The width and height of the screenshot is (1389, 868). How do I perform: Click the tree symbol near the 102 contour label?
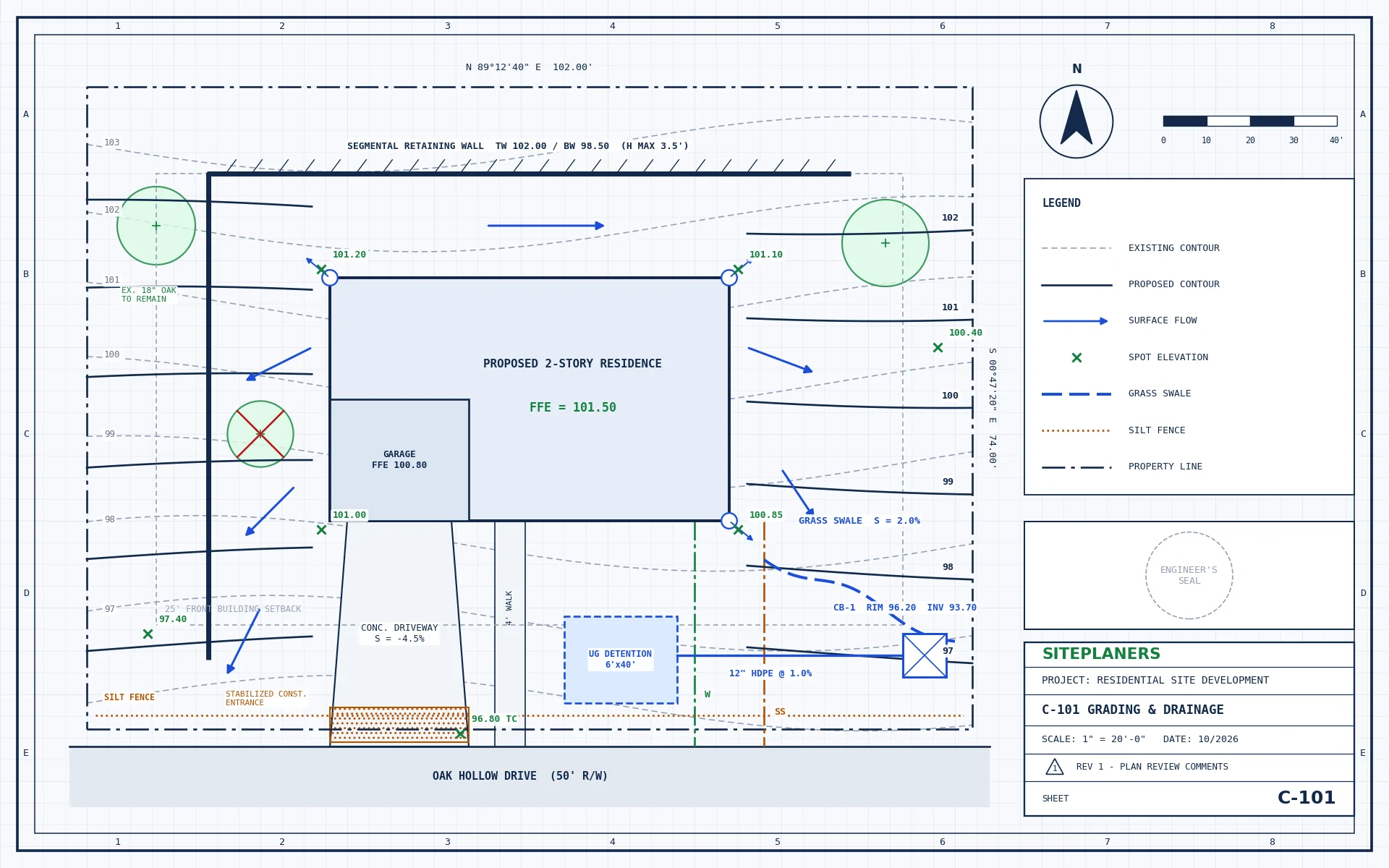click(x=885, y=243)
